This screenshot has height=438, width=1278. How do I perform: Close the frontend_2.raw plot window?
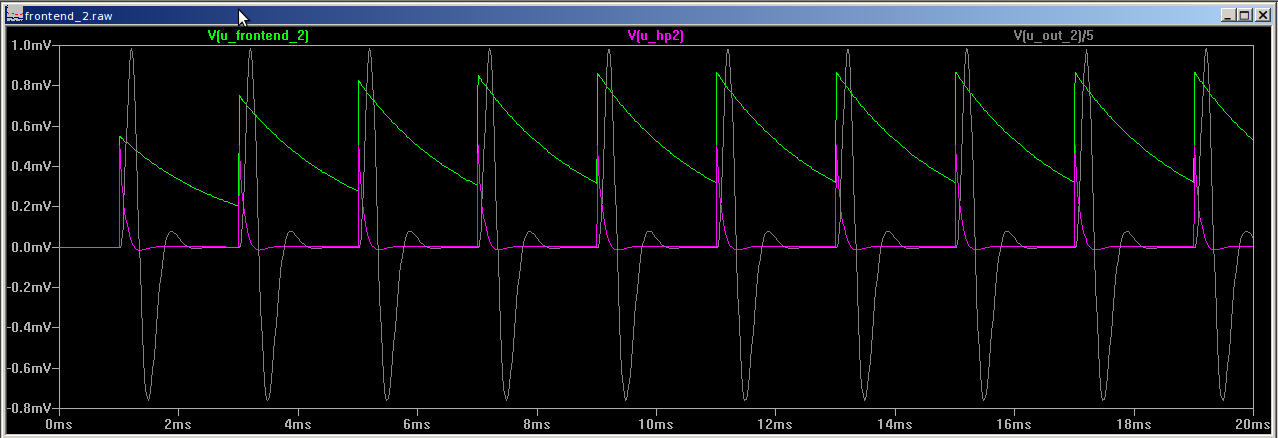pyautogui.click(x=1262, y=15)
